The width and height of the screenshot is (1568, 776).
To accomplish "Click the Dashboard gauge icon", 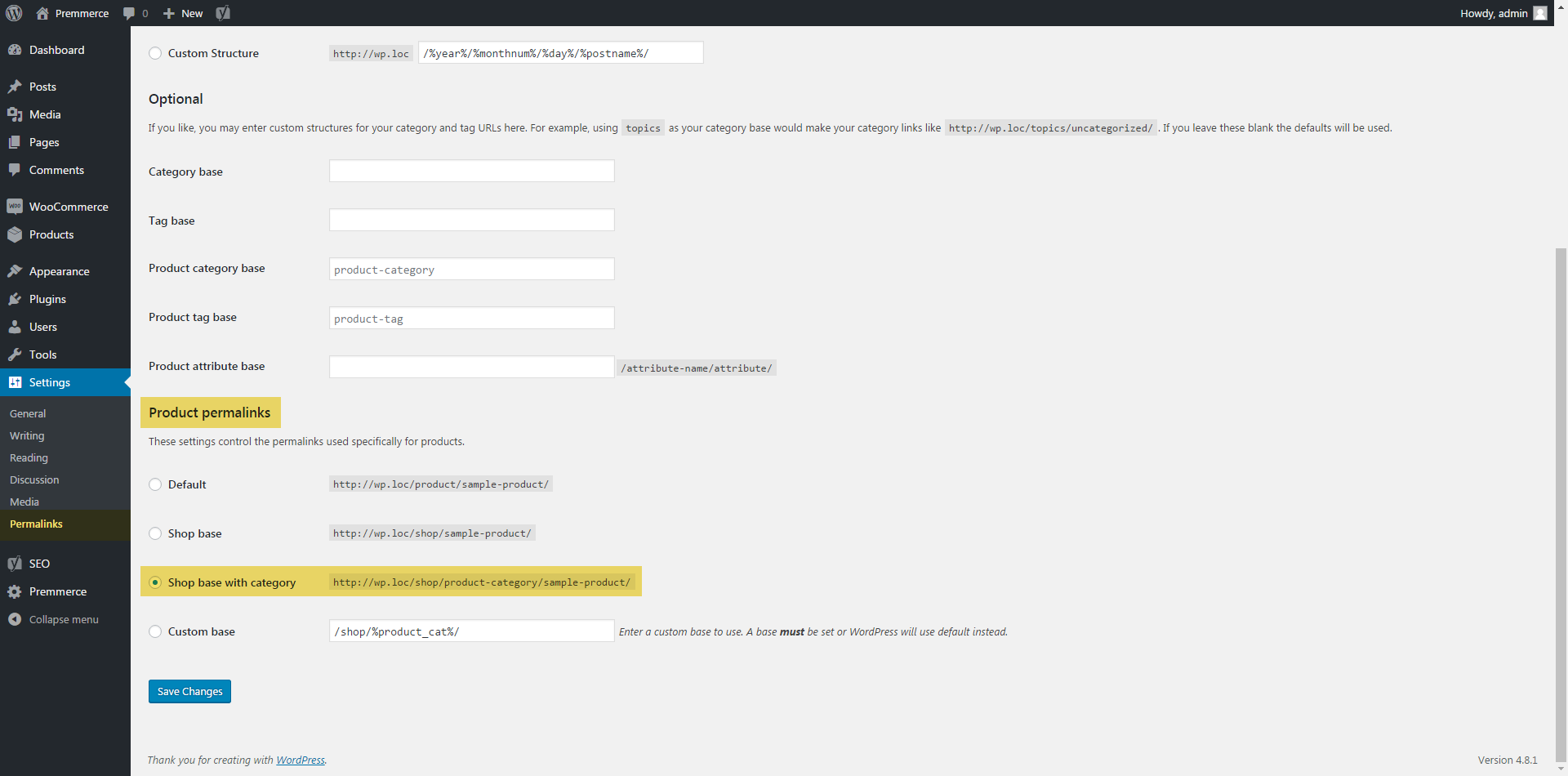I will (x=15, y=50).
